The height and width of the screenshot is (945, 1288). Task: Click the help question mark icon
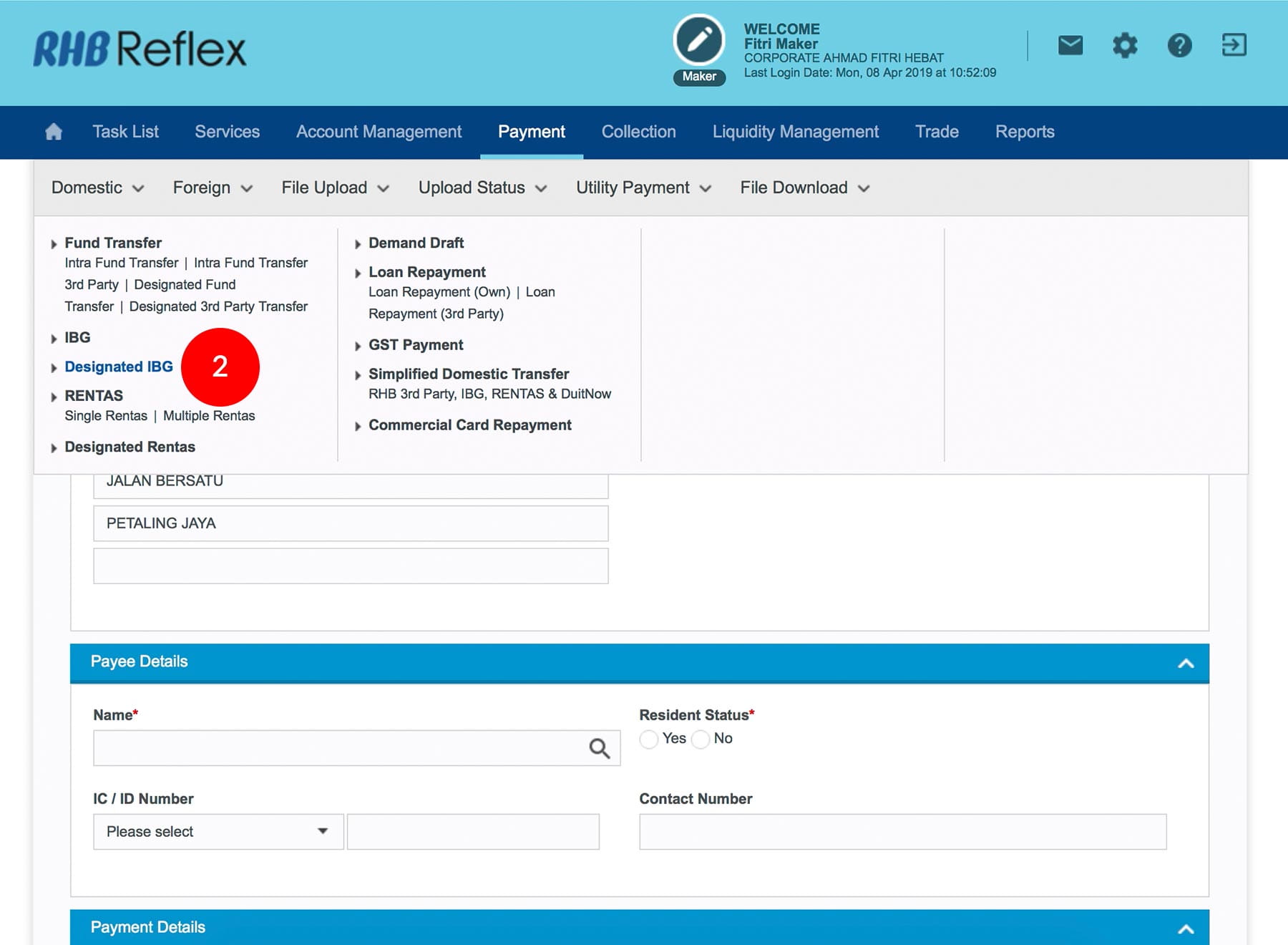click(1179, 45)
